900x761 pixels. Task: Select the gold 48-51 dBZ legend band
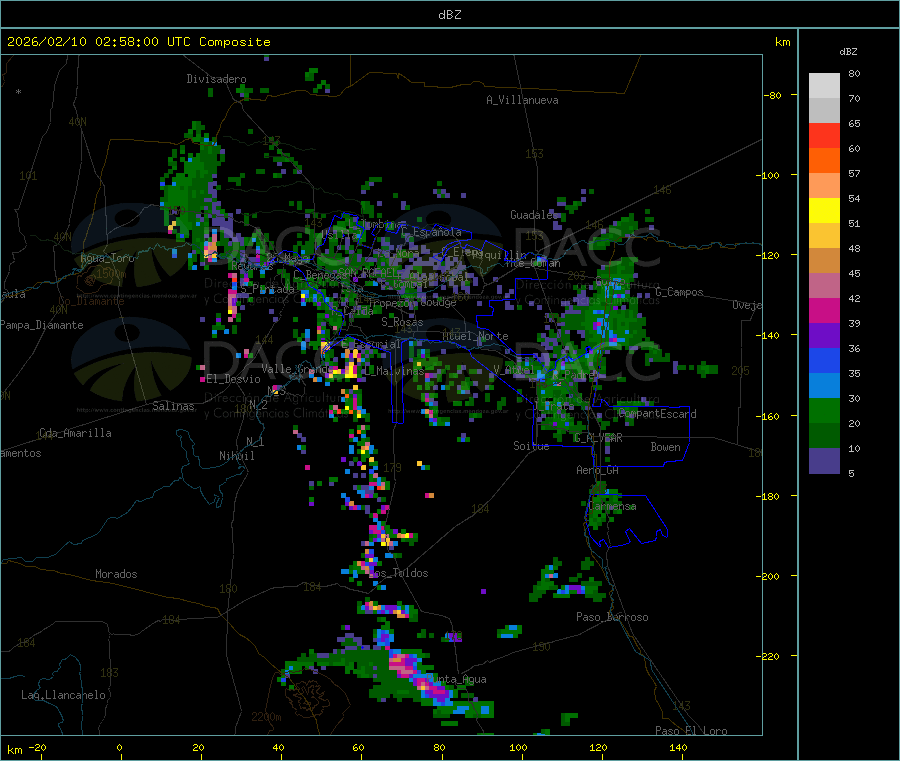click(x=824, y=236)
